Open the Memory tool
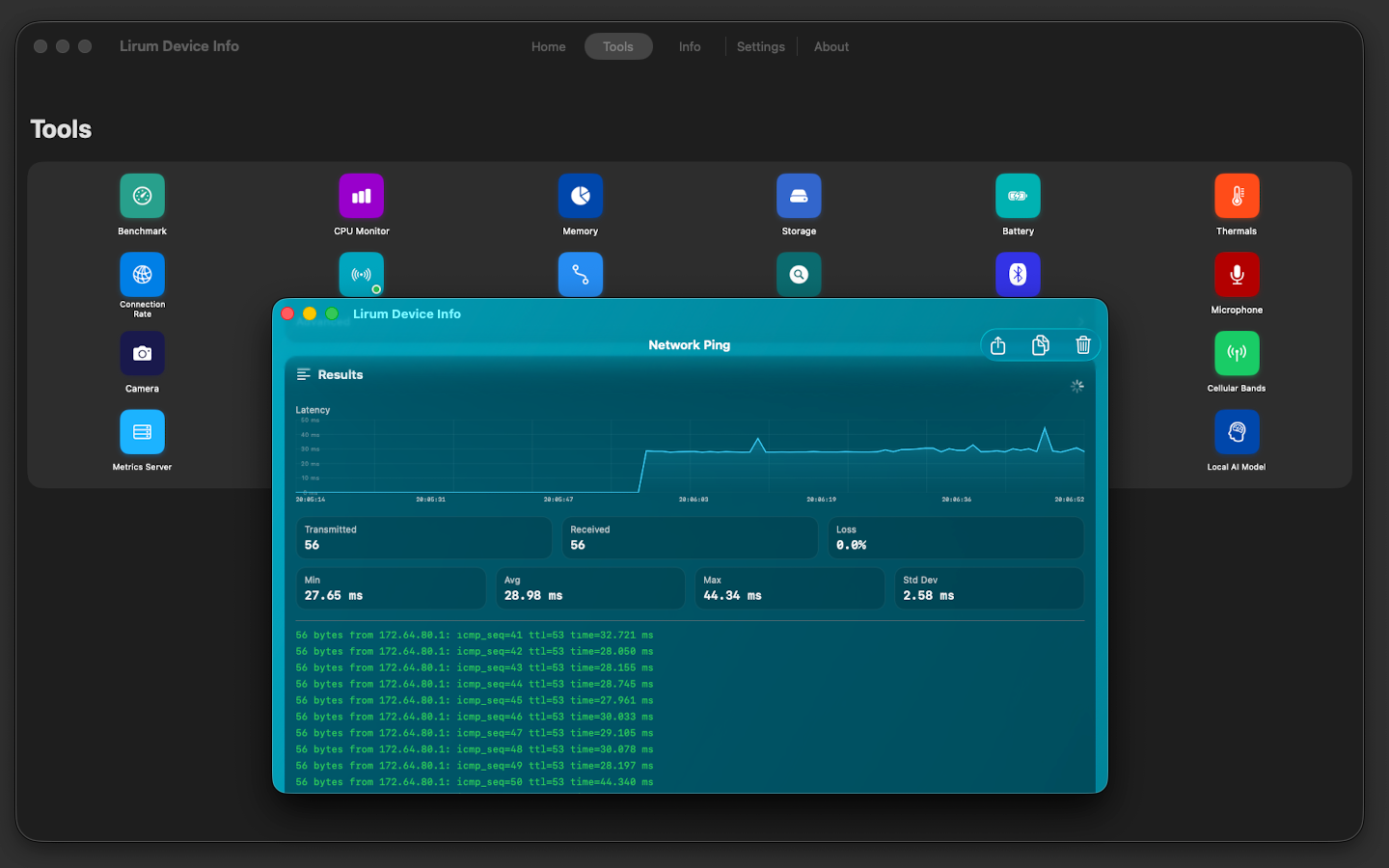Screen dimensions: 1389x868 pos(580,196)
